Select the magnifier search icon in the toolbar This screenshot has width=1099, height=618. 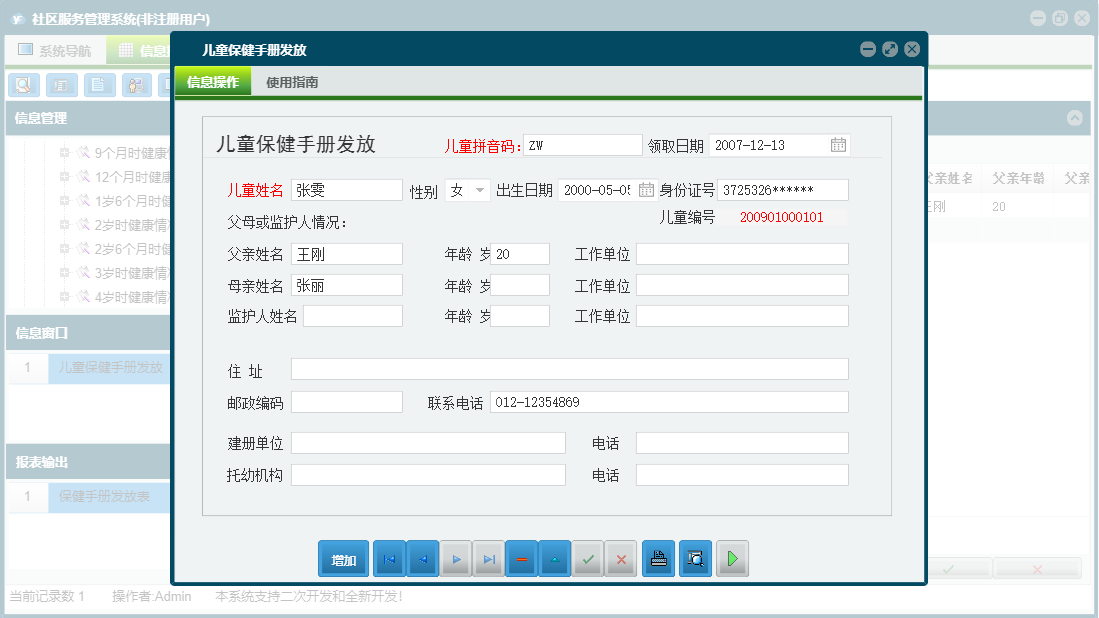point(23,85)
